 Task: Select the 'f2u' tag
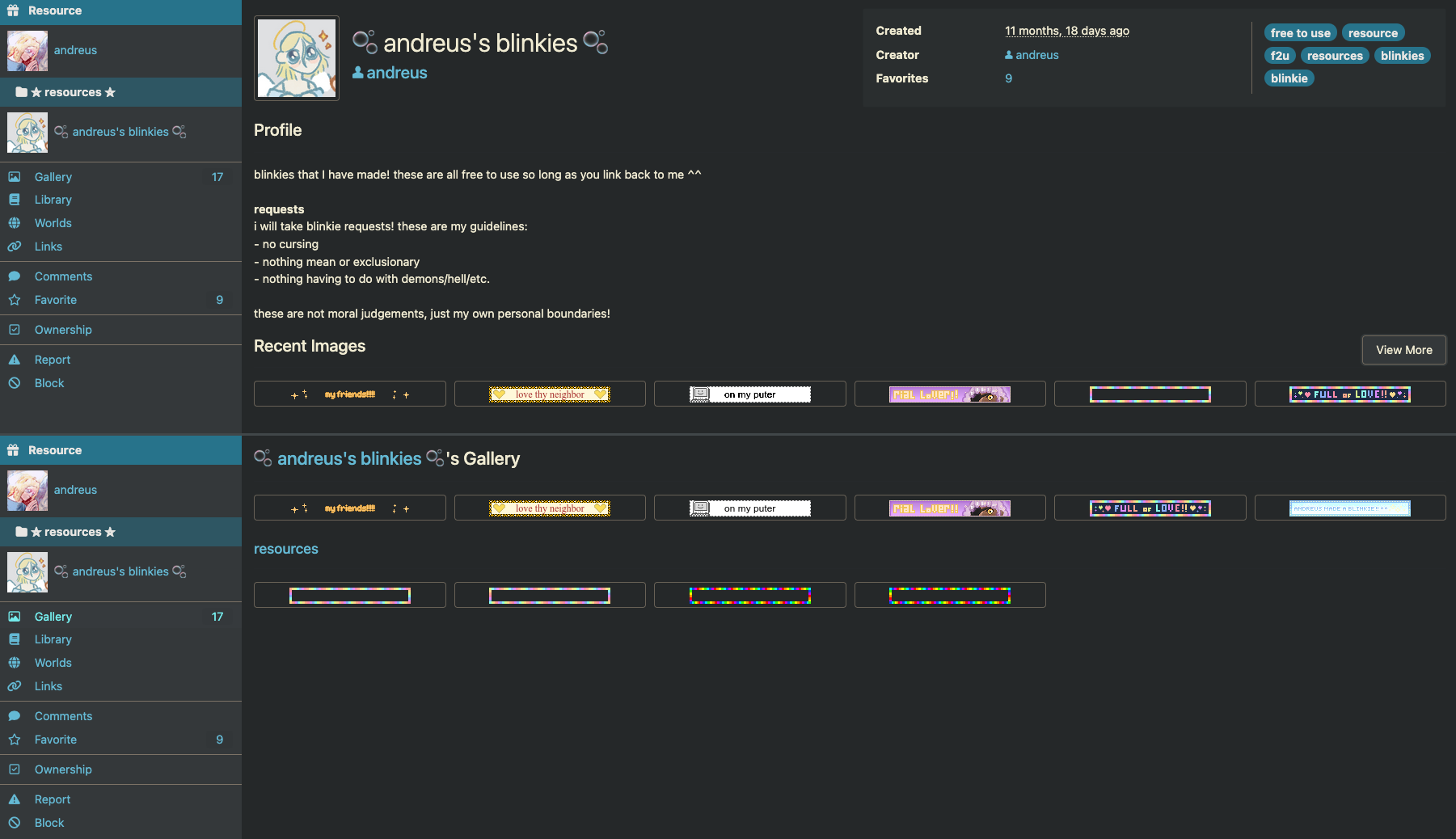[x=1280, y=56]
